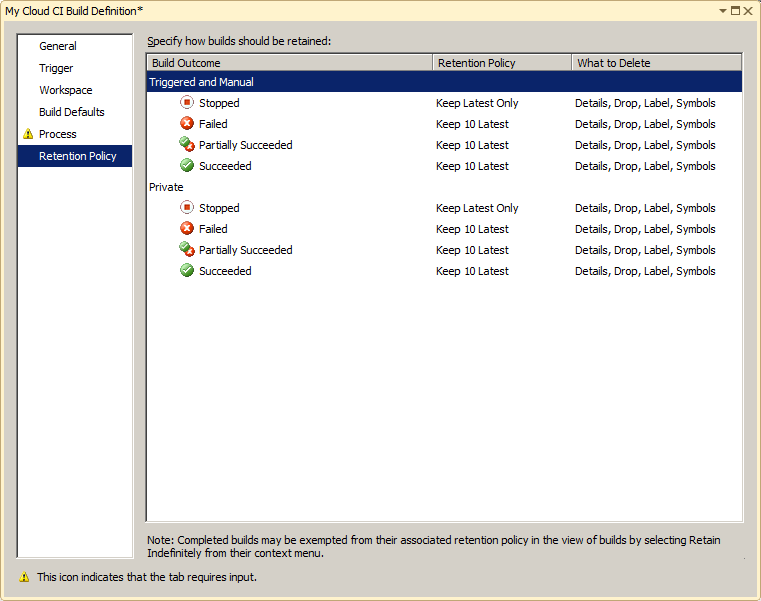Select the Triggered and Manual group row
Viewport: 761px width, 601px height.
(202, 82)
